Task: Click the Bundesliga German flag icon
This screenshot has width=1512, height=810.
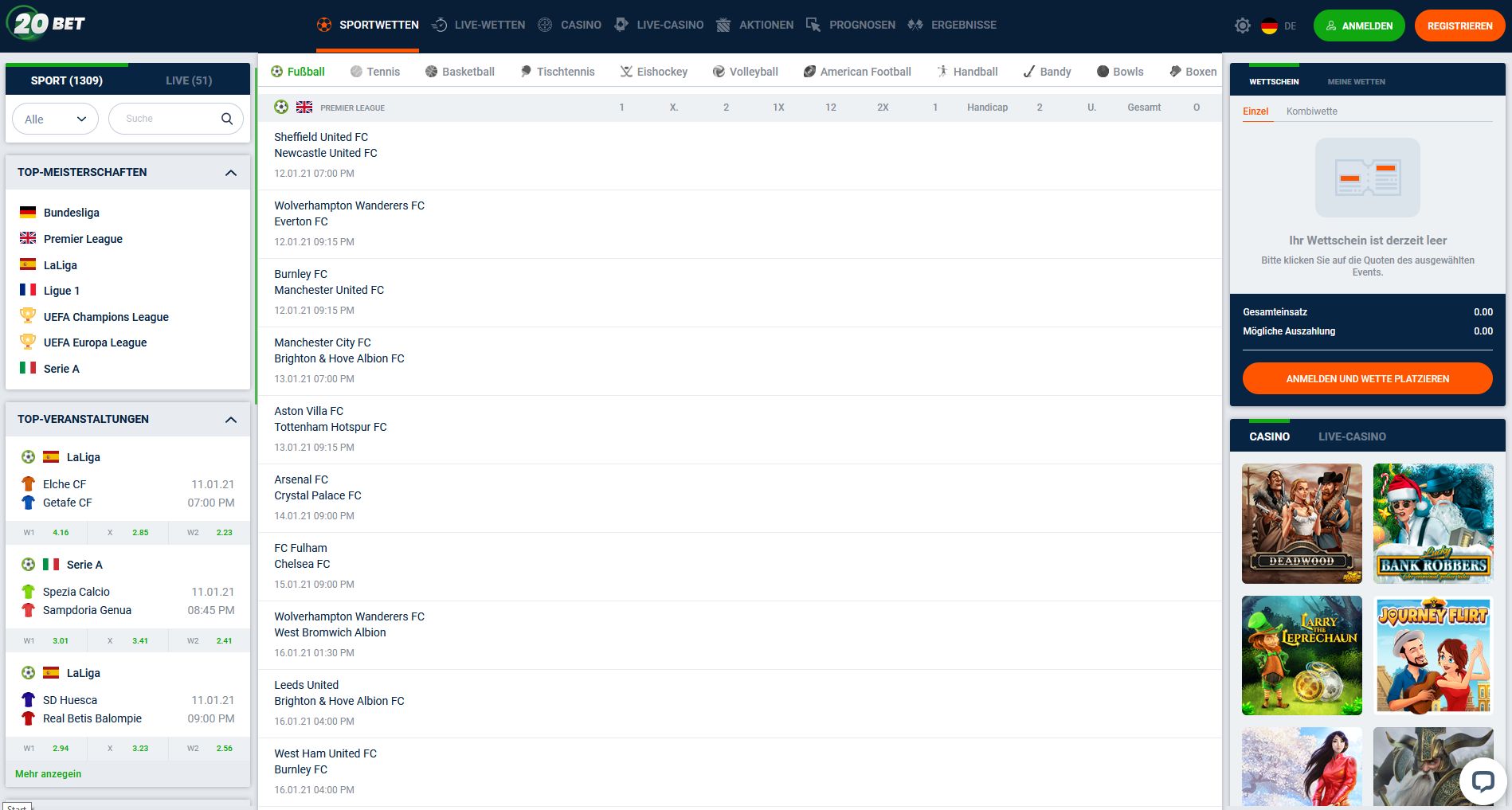Action: pos(28,212)
